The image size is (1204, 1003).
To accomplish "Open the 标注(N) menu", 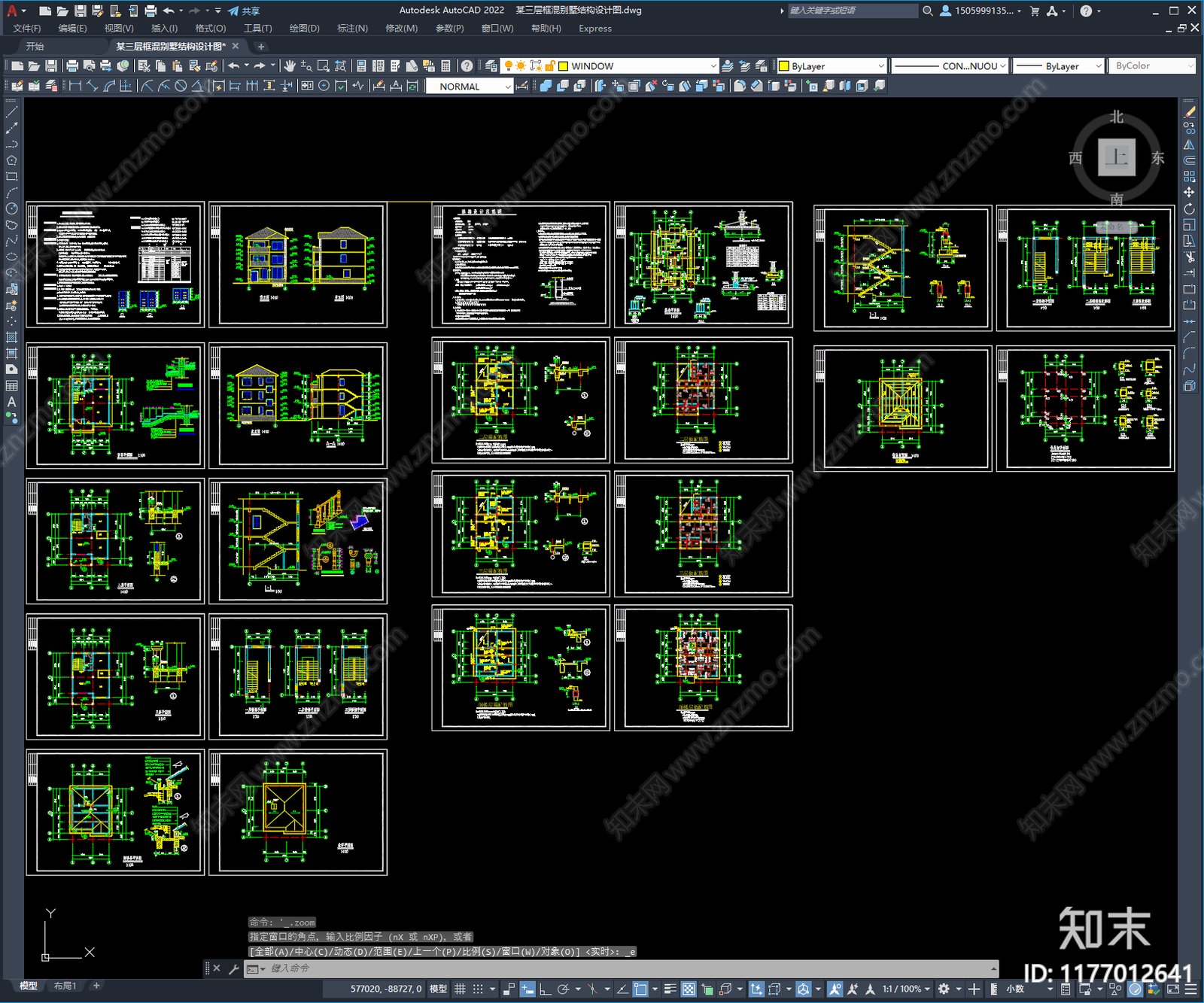I will pos(352,29).
